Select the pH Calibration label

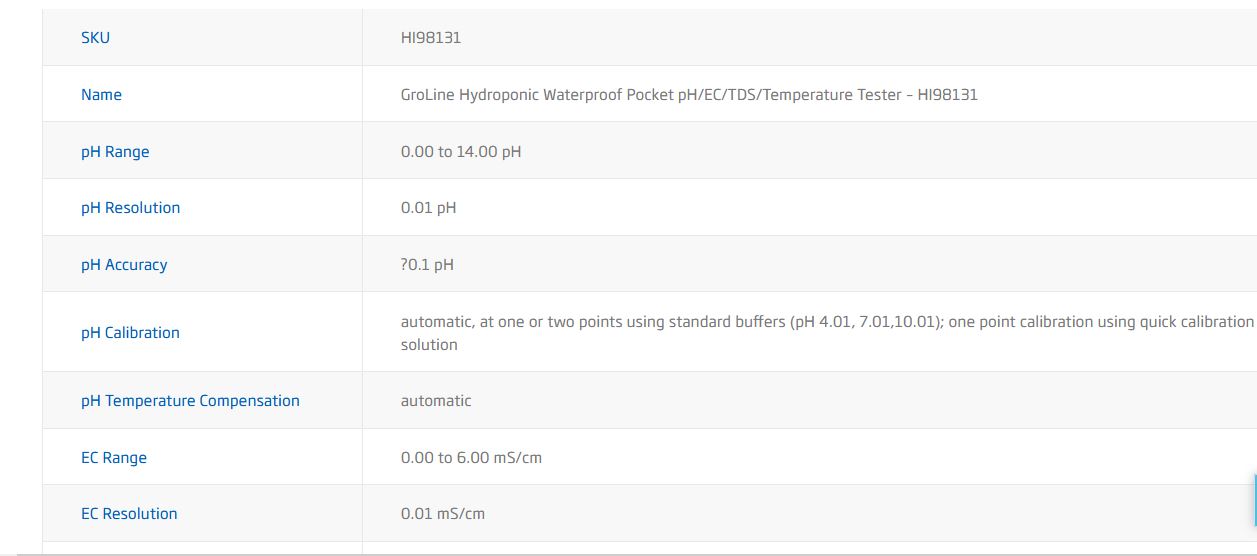coord(130,333)
